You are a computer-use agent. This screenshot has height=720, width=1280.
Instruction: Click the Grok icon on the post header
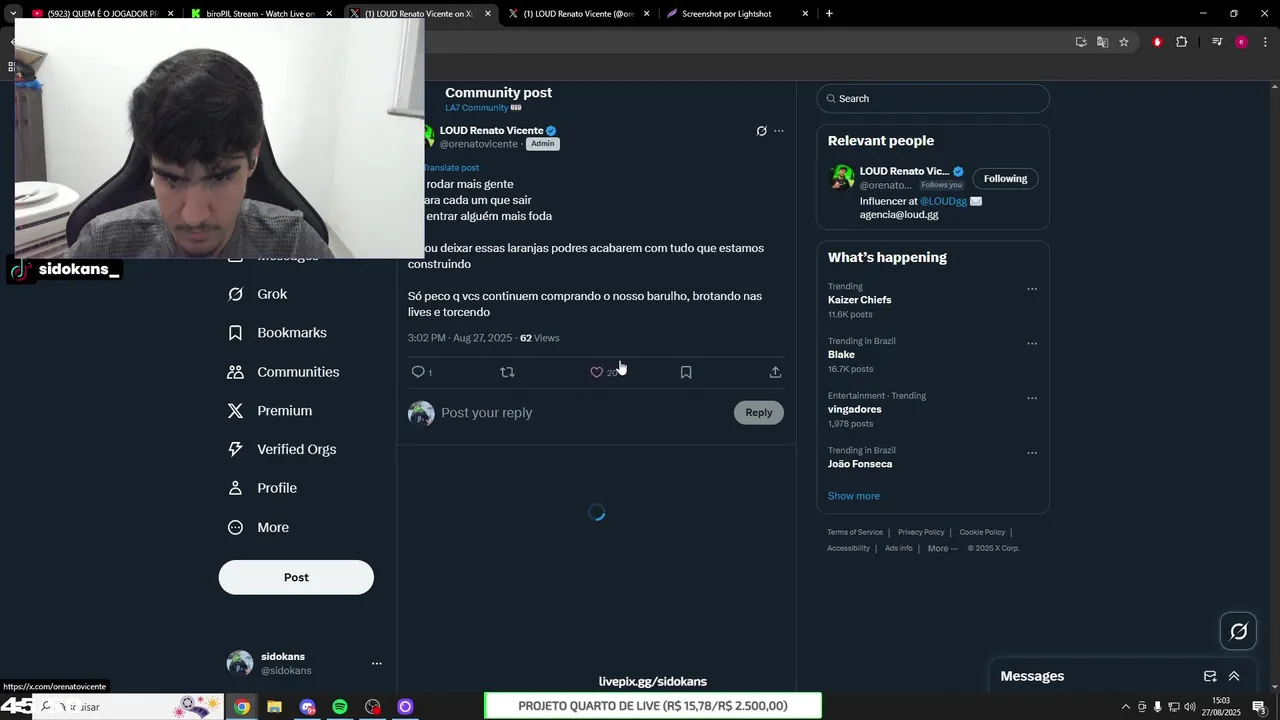(761, 131)
